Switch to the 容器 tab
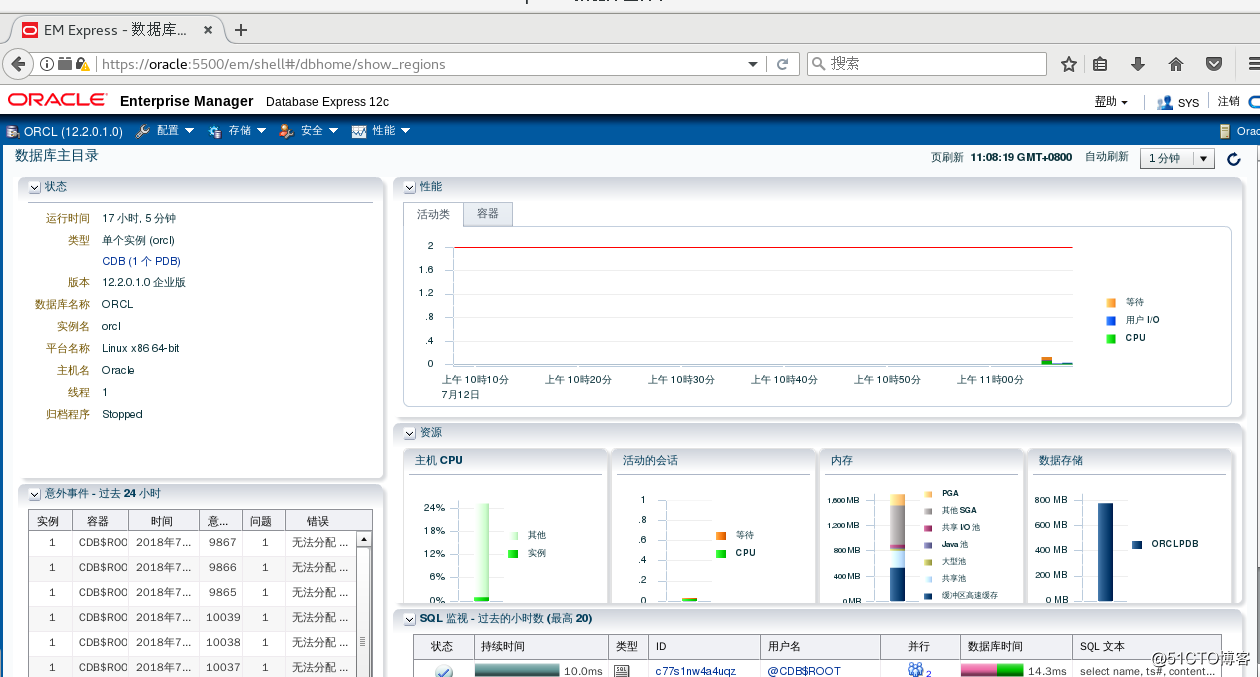 tap(488, 214)
